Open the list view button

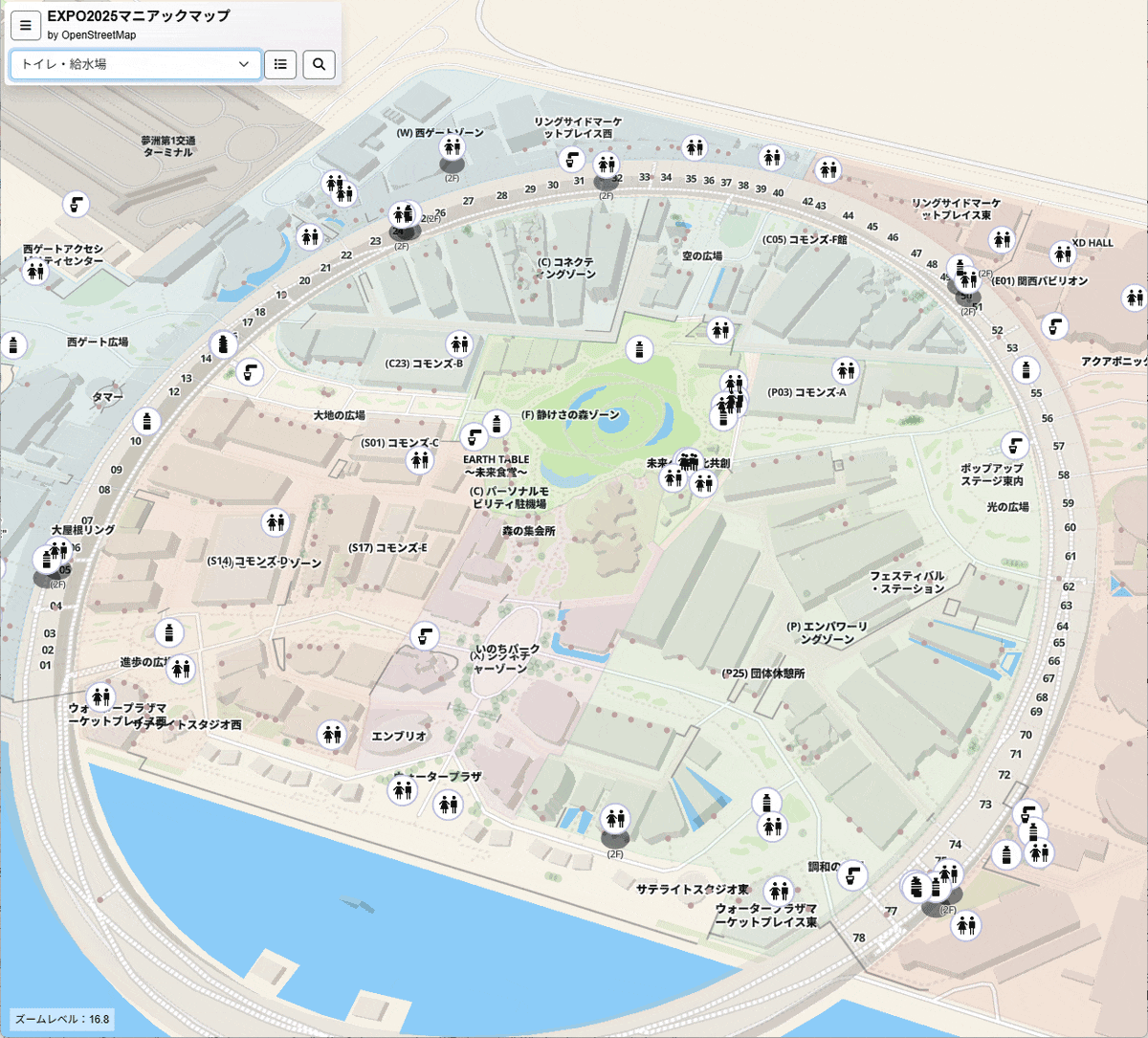pyautogui.click(x=280, y=64)
